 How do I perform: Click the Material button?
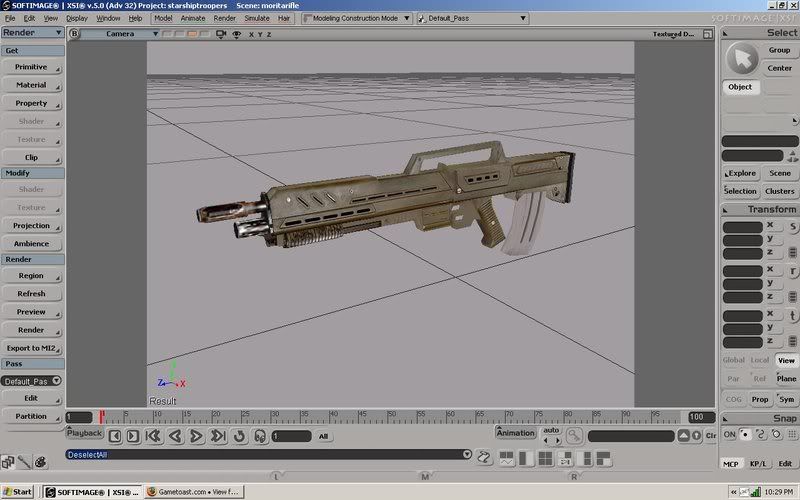pos(32,85)
